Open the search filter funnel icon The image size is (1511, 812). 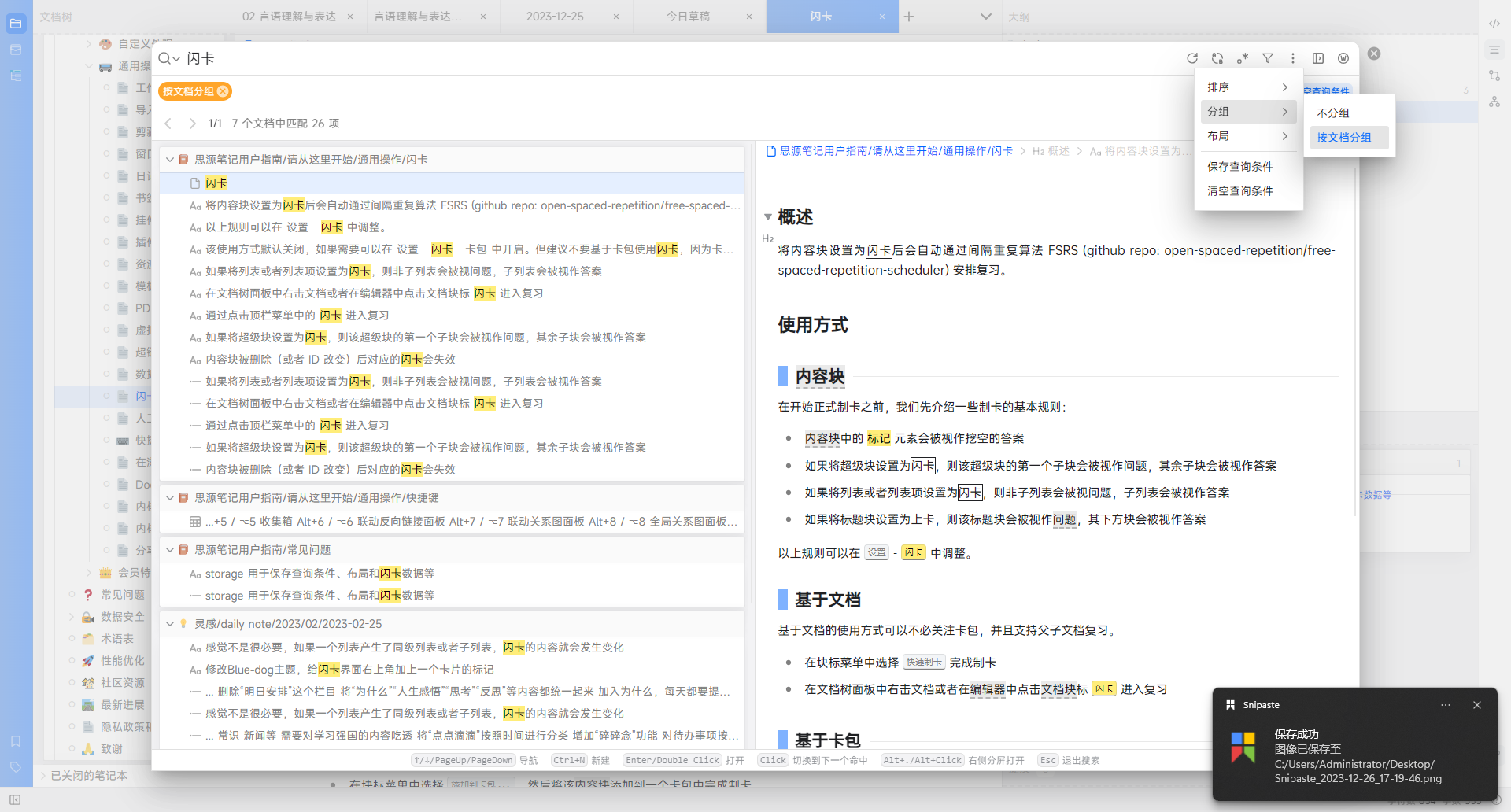point(1268,58)
